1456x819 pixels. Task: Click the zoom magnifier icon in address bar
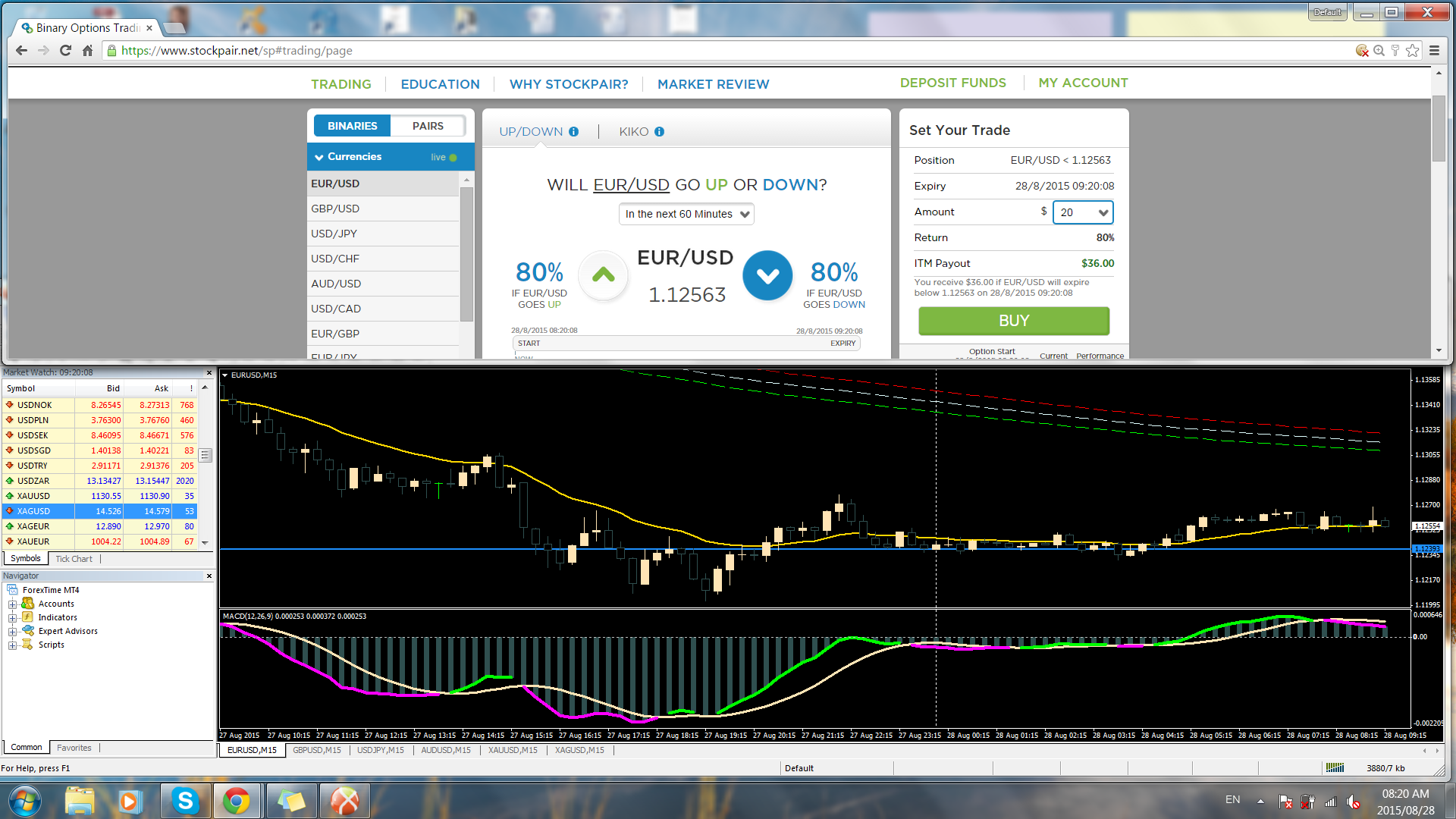(1379, 51)
